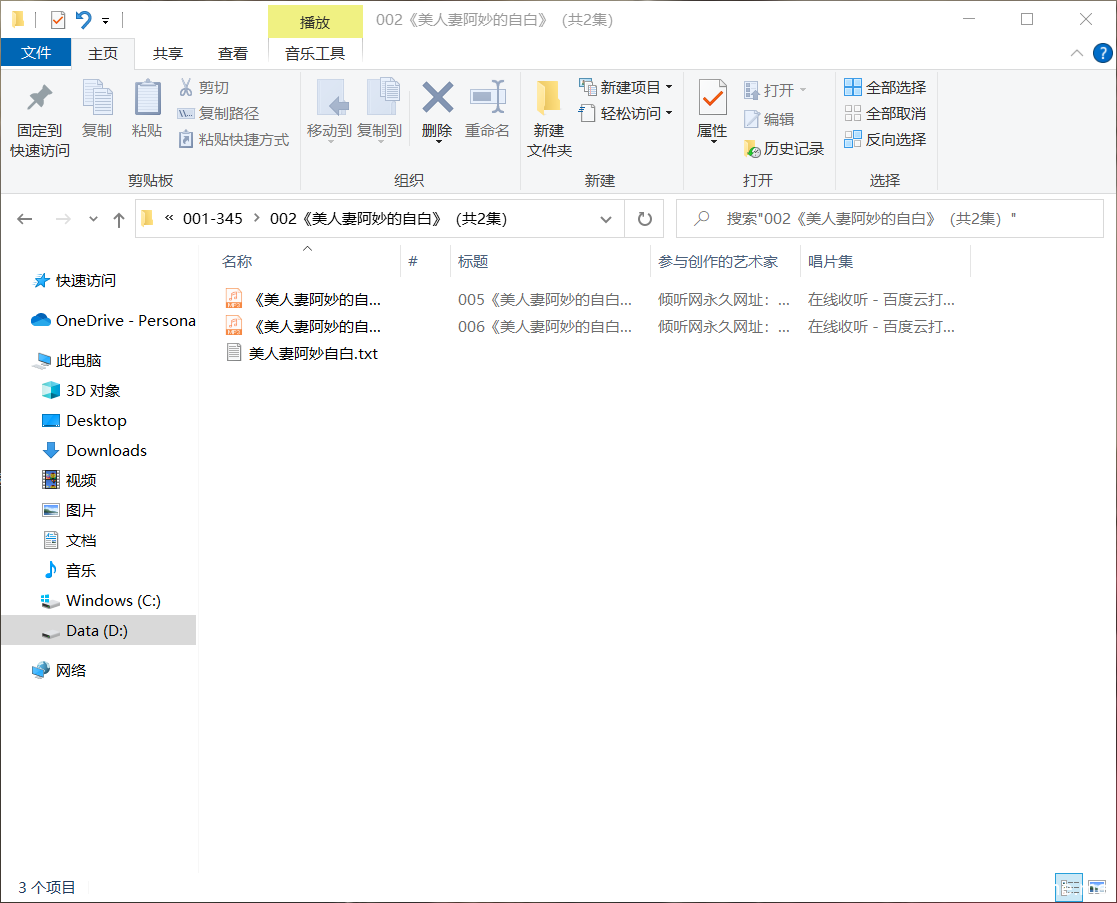Open the 轻松访问 dropdown menu
1117x903 pixels.
[x=626, y=113]
